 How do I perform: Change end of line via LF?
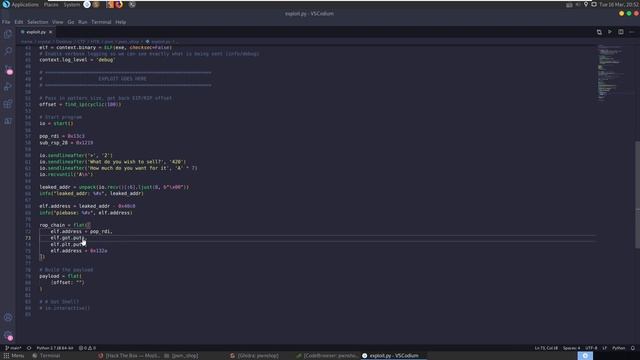[604, 348]
